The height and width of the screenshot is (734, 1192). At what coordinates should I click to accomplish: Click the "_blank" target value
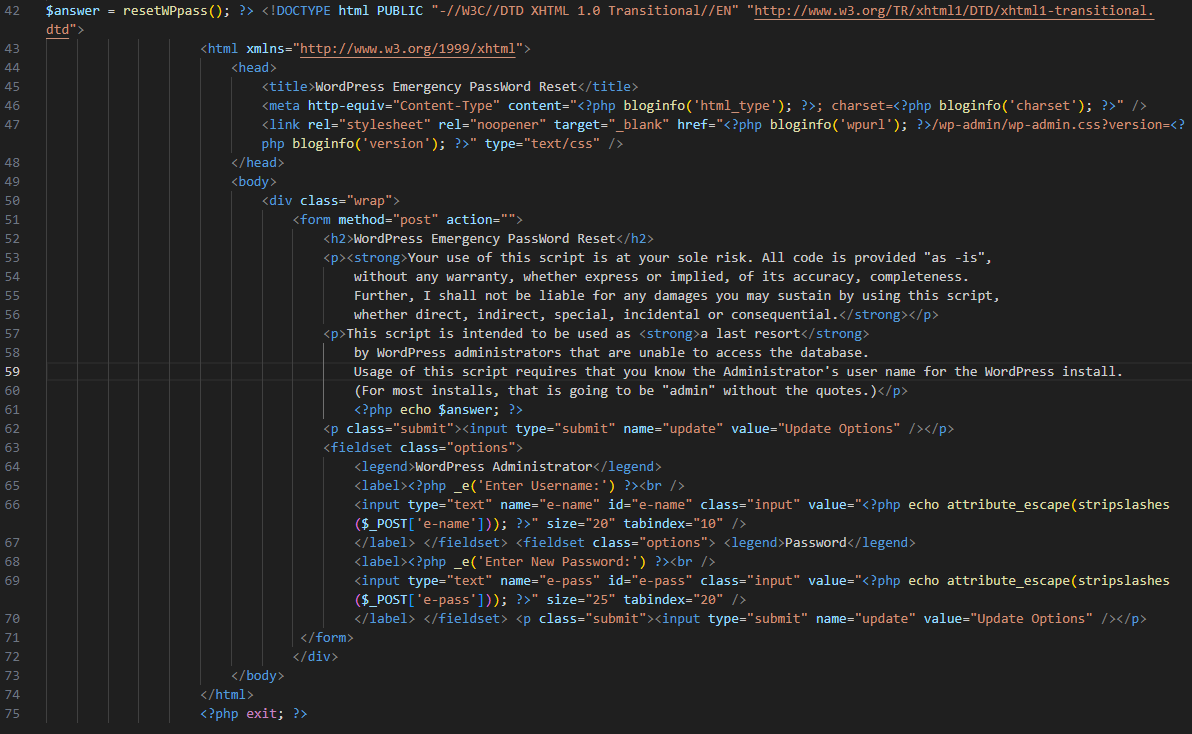(638, 125)
